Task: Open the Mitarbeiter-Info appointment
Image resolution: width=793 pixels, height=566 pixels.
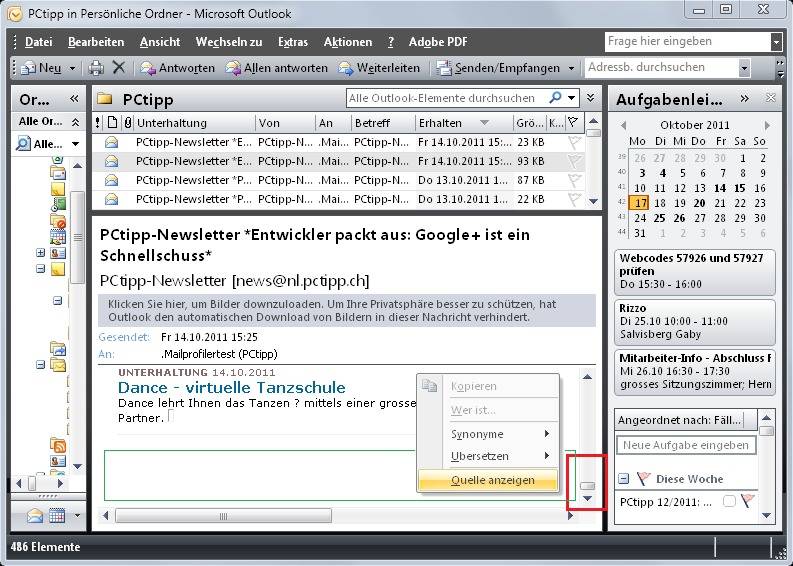Action: pos(694,372)
